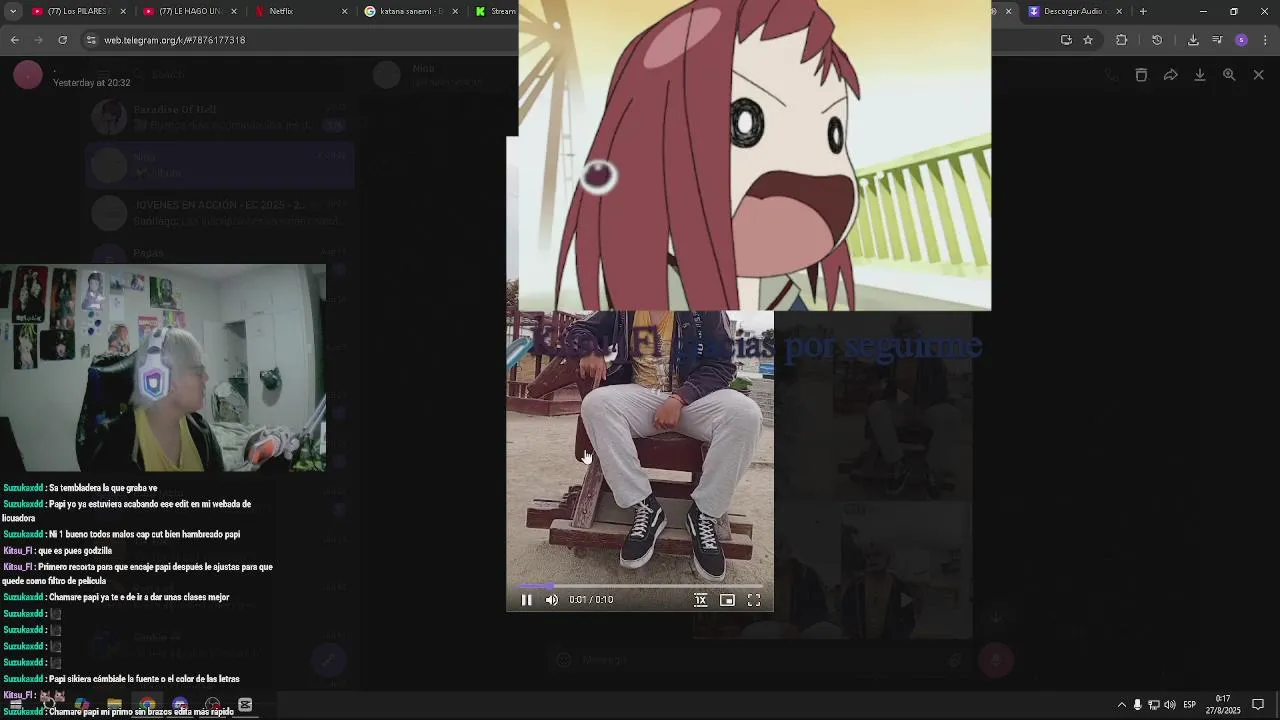Enter fullscreen mode on the video player
This screenshot has width=1280, height=720.
(754, 600)
